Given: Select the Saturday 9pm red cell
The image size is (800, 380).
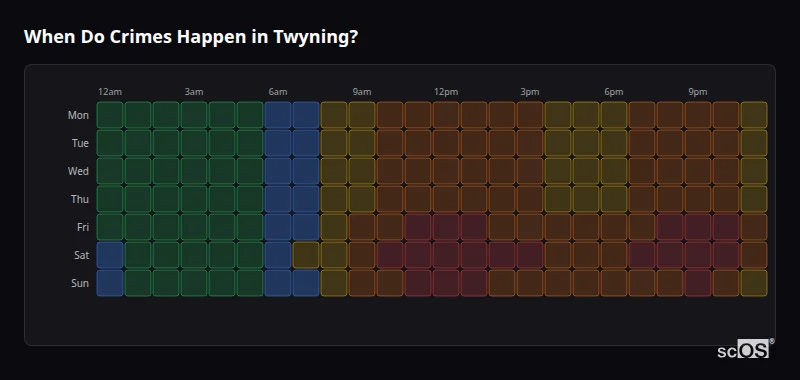Looking at the screenshot, I should coord(698,255).
